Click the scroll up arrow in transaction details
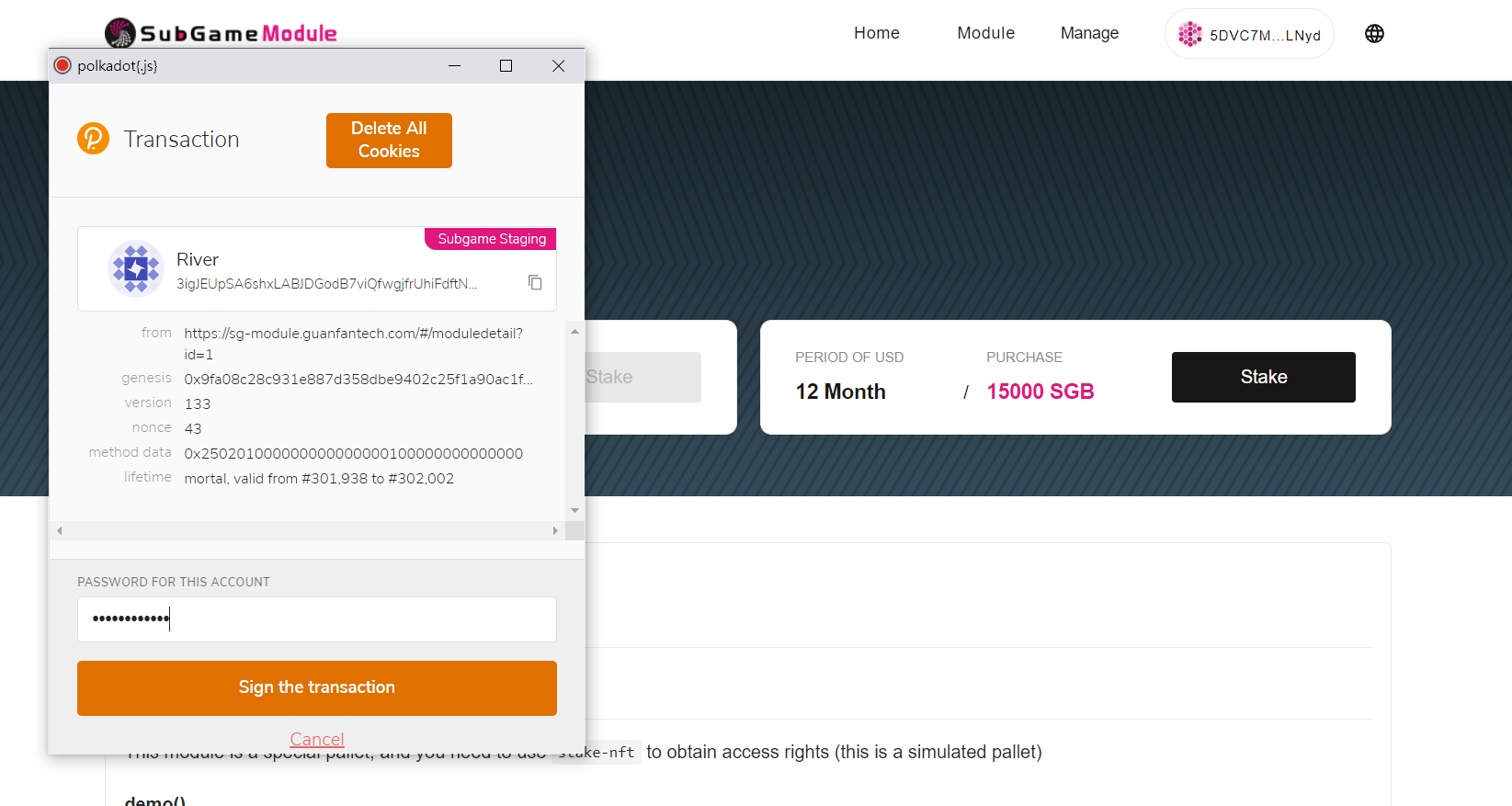 click(574, 331)
